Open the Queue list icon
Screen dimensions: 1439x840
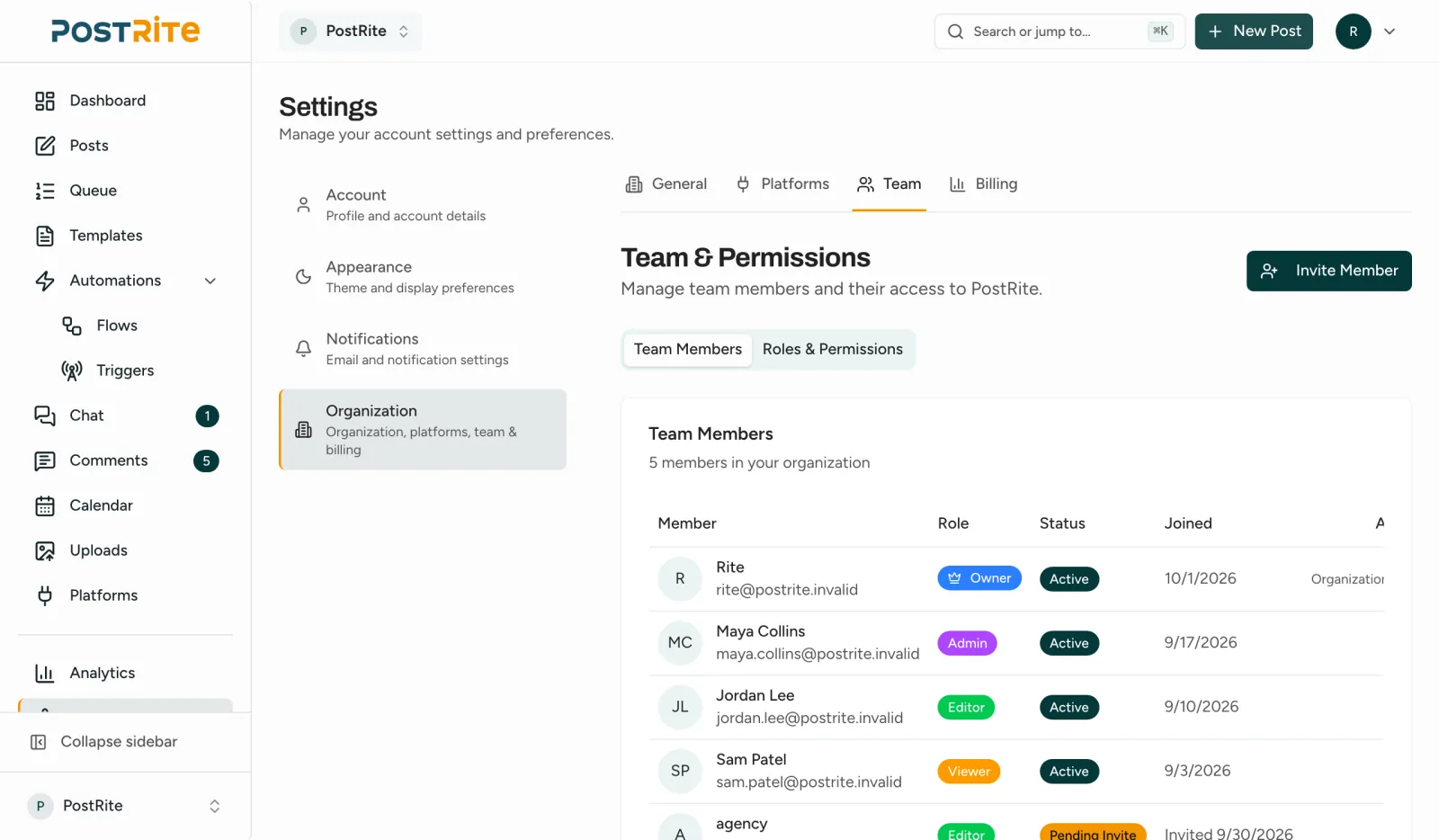click(45, 191)
